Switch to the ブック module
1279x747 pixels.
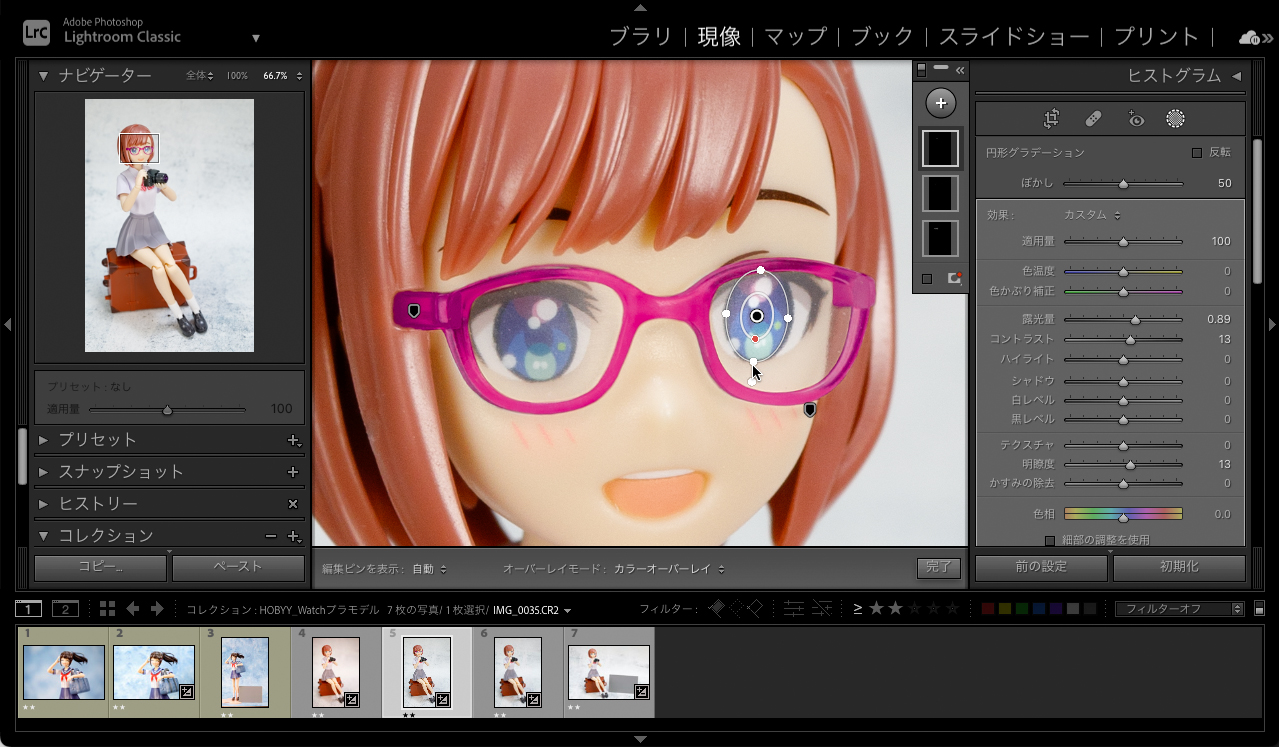pos(882,37)
